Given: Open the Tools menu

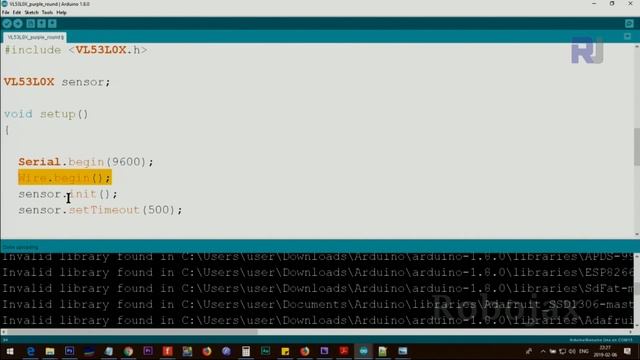Looking at the screenshot, I should click(47, 13).
